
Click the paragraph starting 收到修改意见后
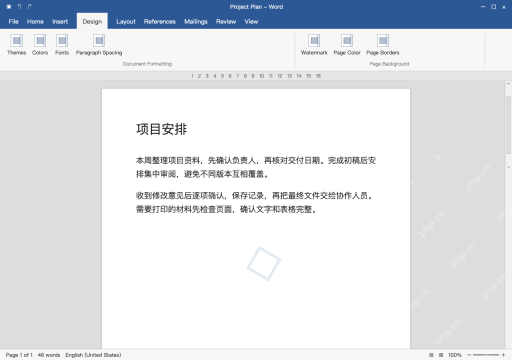[255, 202]
